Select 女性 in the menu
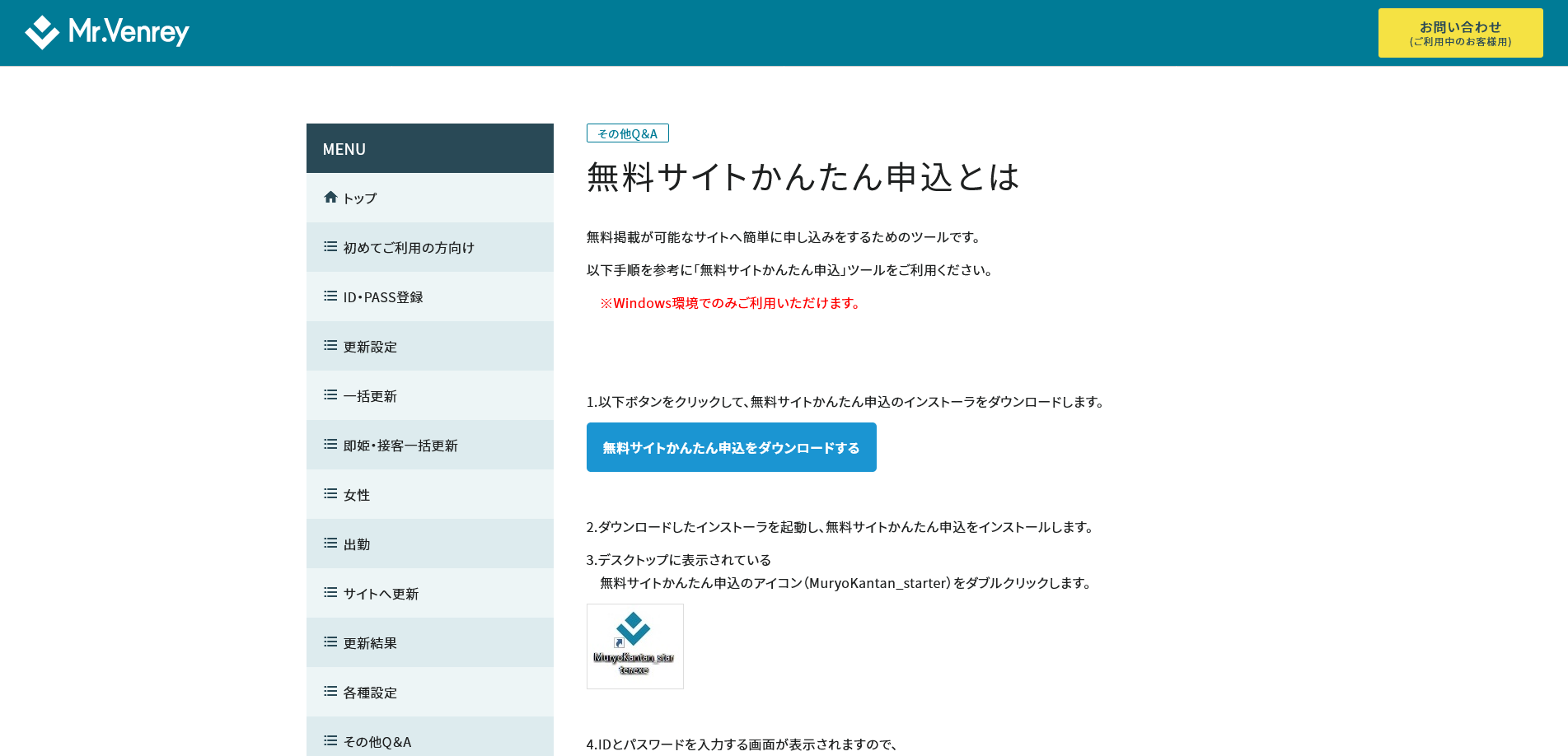The width and height of the screenshot is (1568, 756). tap(430, 494)
